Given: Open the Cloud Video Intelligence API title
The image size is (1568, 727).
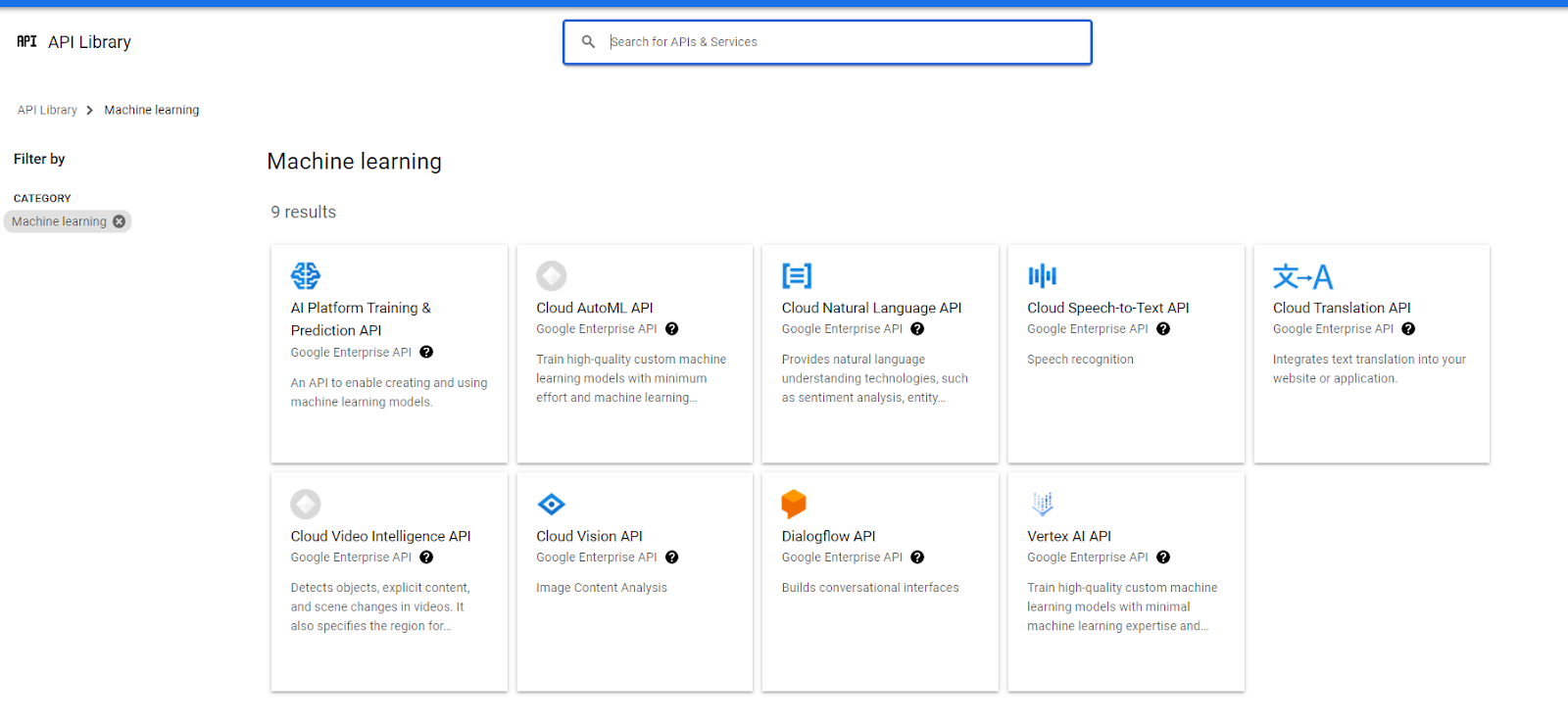Looking at the screenshot, I should click(x=380, y=536).
